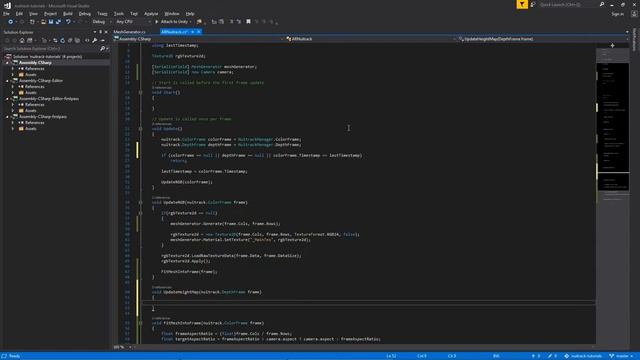The width and height of the screenshot is (640, 360).
Task: Click the Solution Explorer search magnifier icon
Action: 102,49
